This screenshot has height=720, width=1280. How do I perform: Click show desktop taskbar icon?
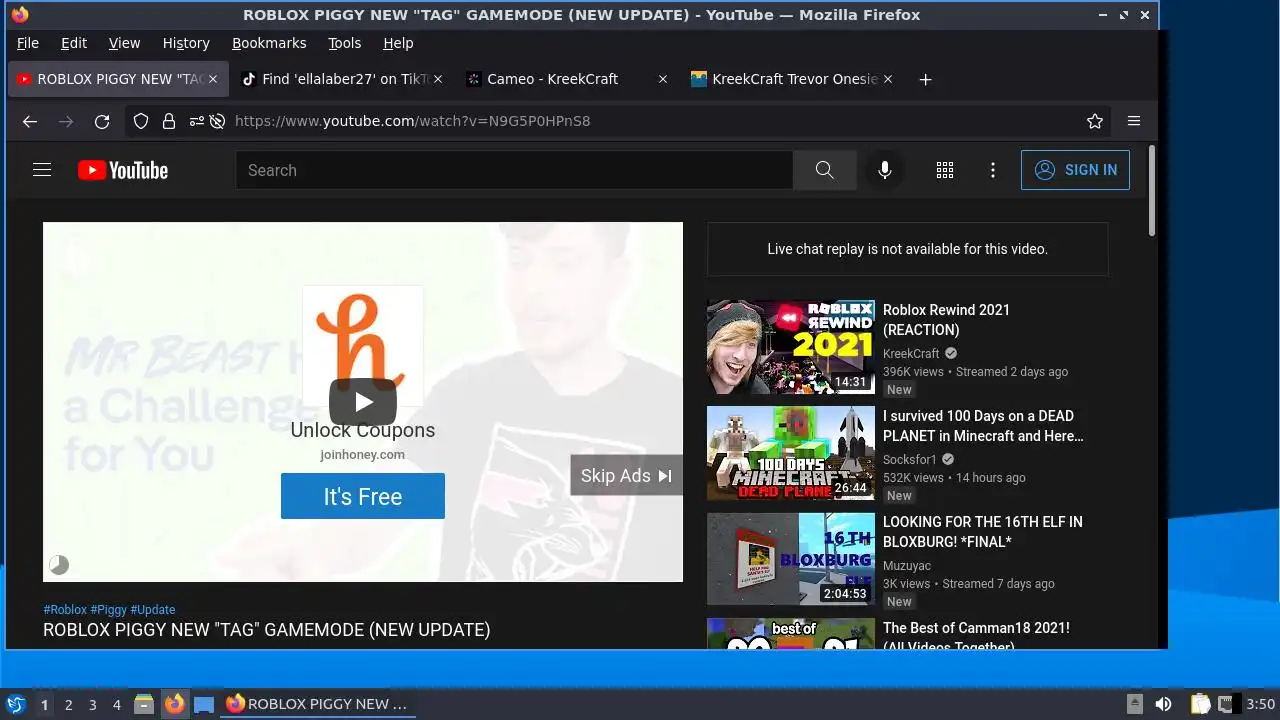204,704
